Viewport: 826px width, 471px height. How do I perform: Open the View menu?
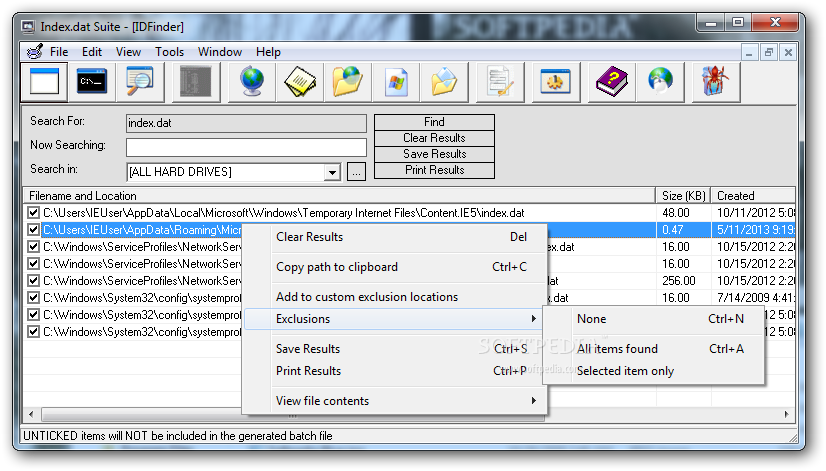click(x=128, y=52)
